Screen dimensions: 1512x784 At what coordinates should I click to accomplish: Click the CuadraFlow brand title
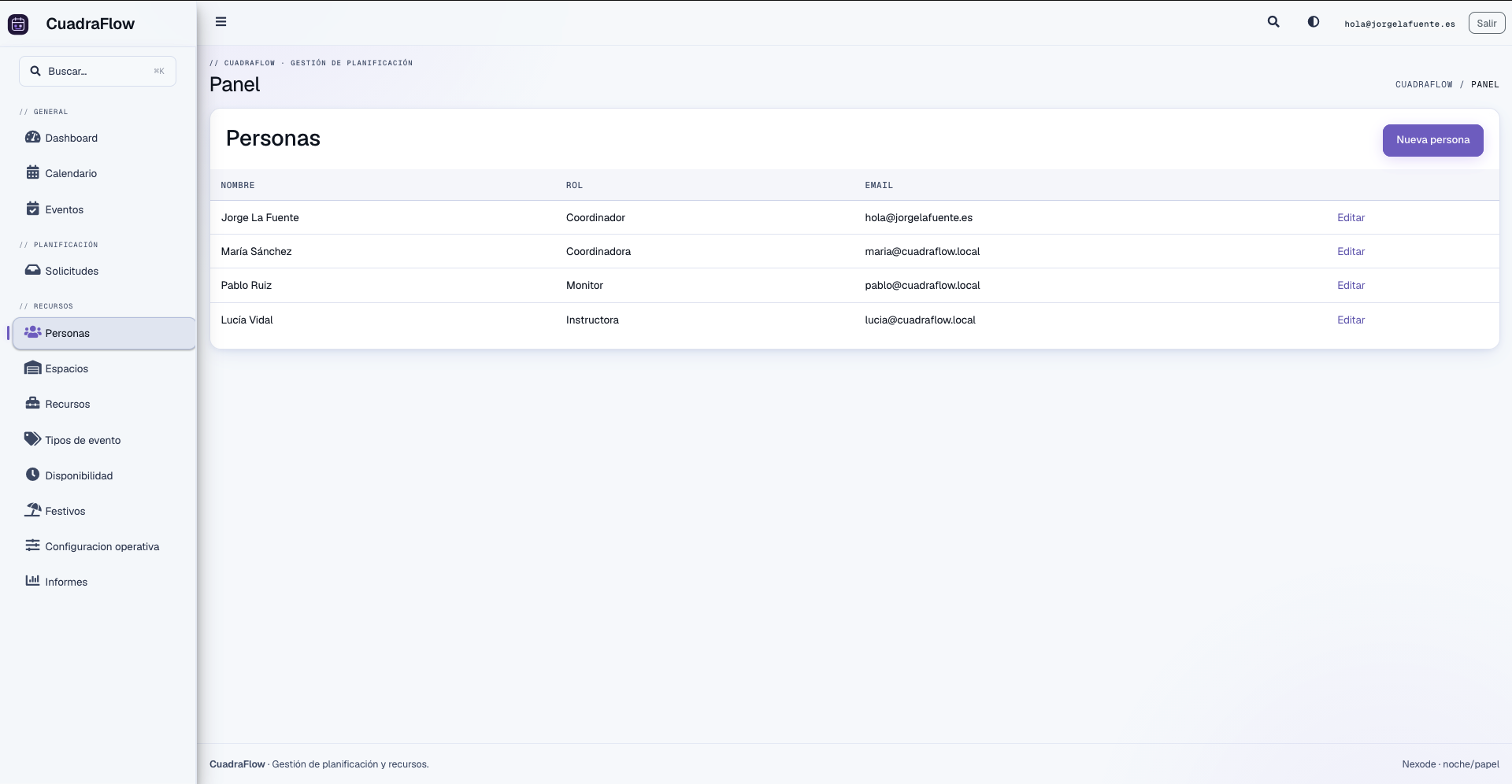(x=91, y=24)
